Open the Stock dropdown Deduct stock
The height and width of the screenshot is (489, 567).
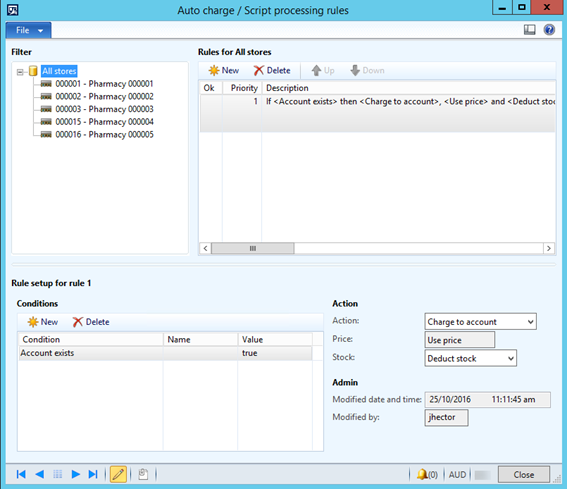point(470,358)
